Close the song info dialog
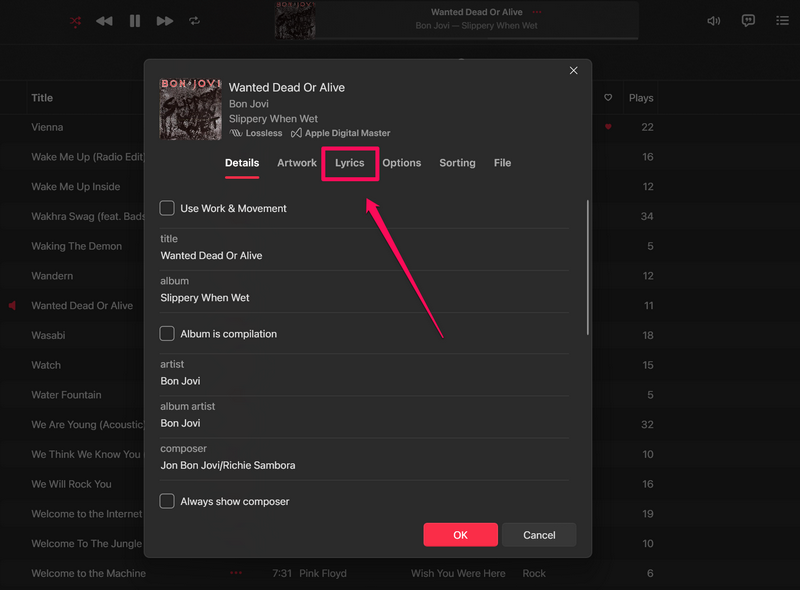The height and width of the screenshot is (590, 800). (573, 70)
